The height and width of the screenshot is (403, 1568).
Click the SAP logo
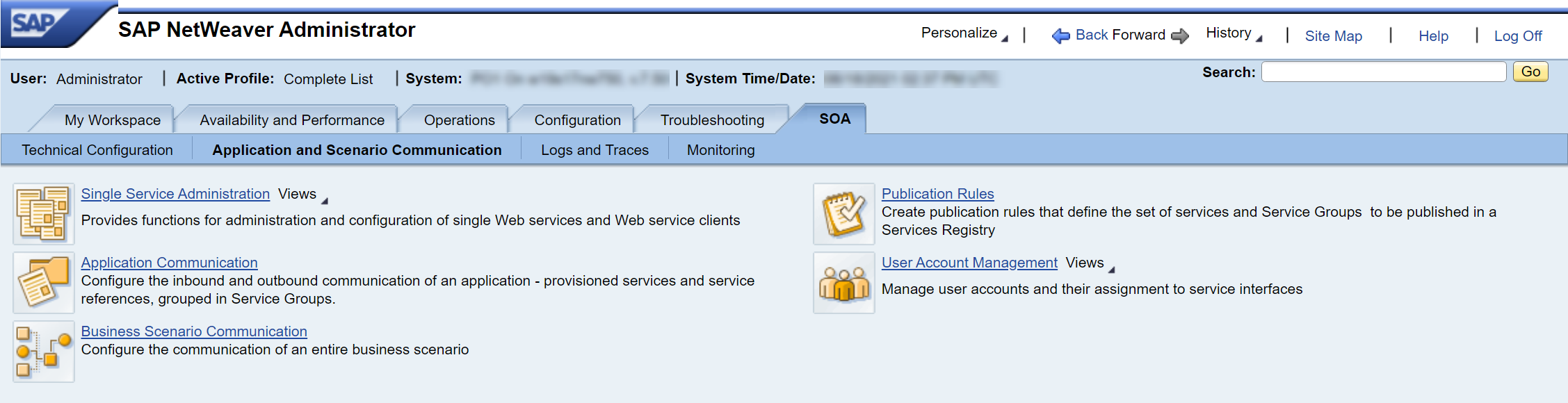tap(35, 24)
